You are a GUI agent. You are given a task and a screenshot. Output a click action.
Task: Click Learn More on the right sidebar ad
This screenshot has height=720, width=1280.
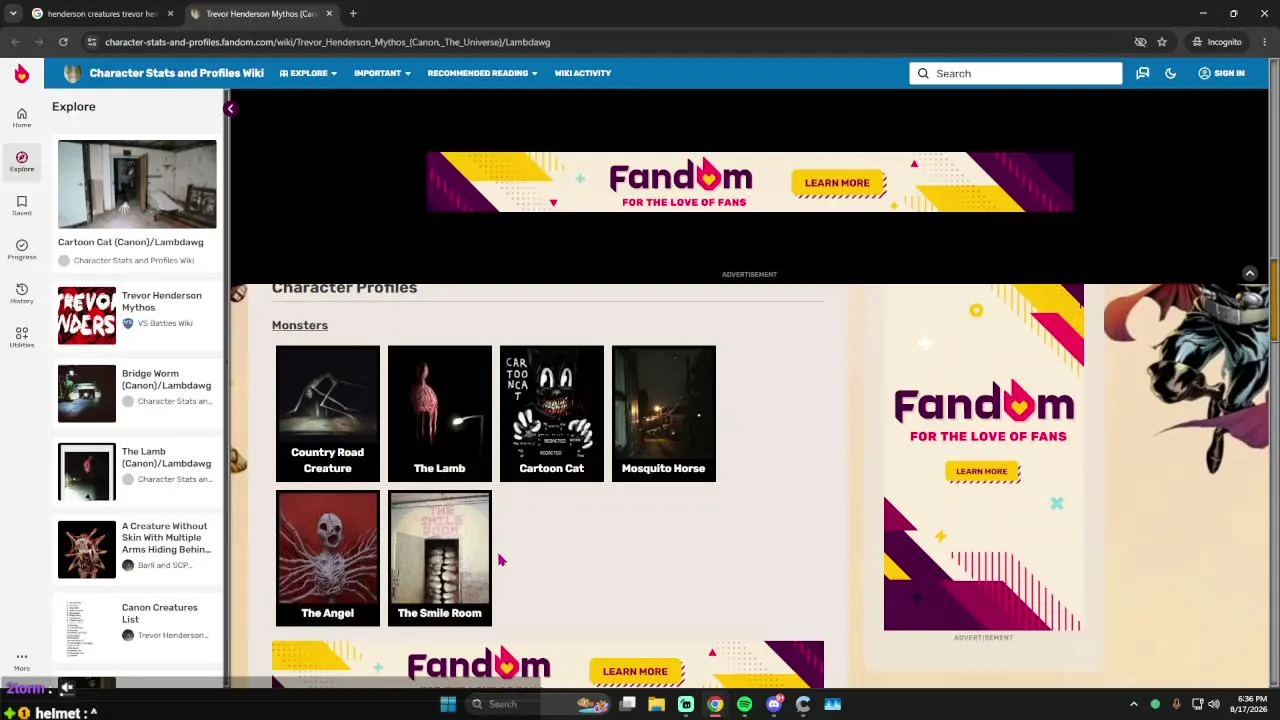(x=981, y=471)
